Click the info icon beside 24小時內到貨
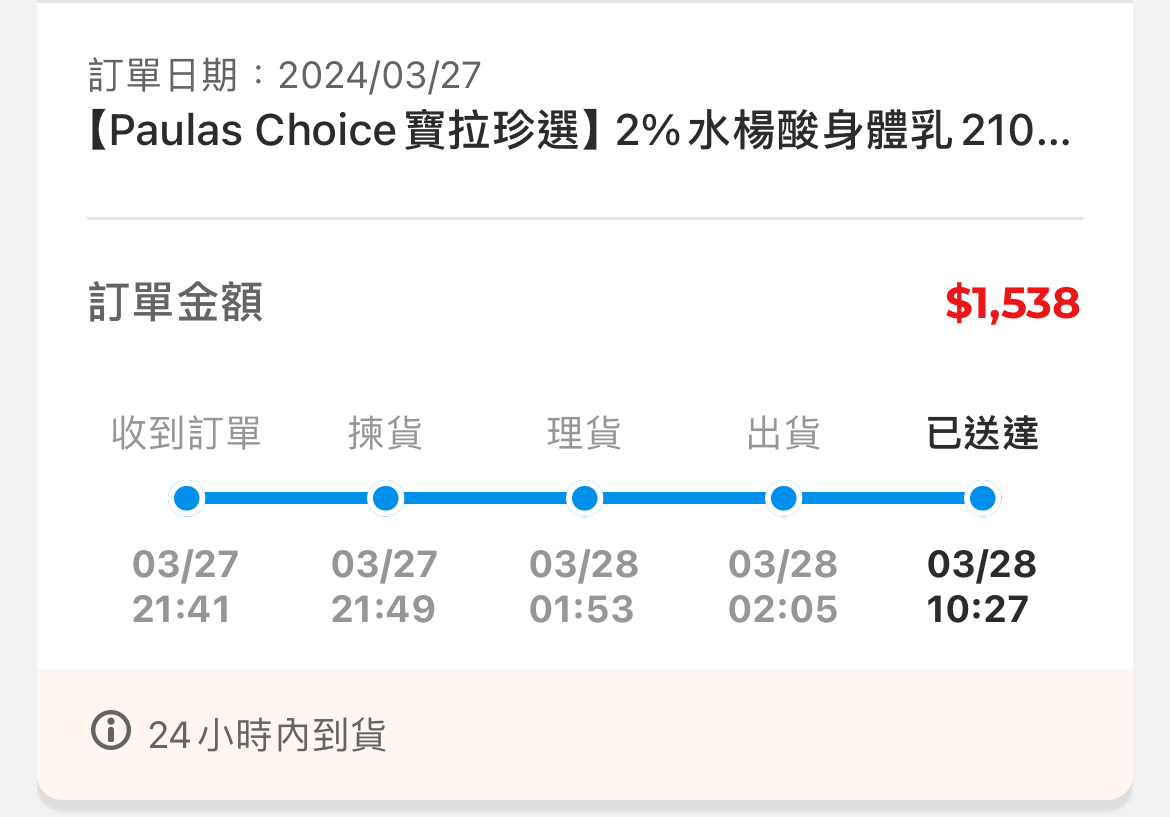This screenshot has width=1170, height=817. (x=111, y=731)
